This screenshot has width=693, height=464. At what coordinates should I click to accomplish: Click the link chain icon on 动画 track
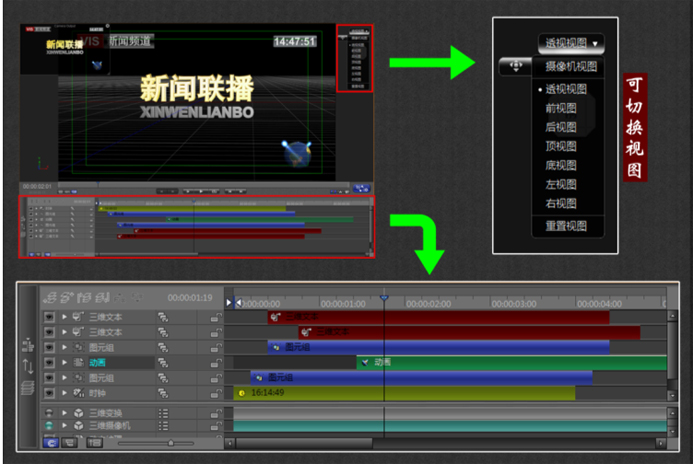coord(163,363)
